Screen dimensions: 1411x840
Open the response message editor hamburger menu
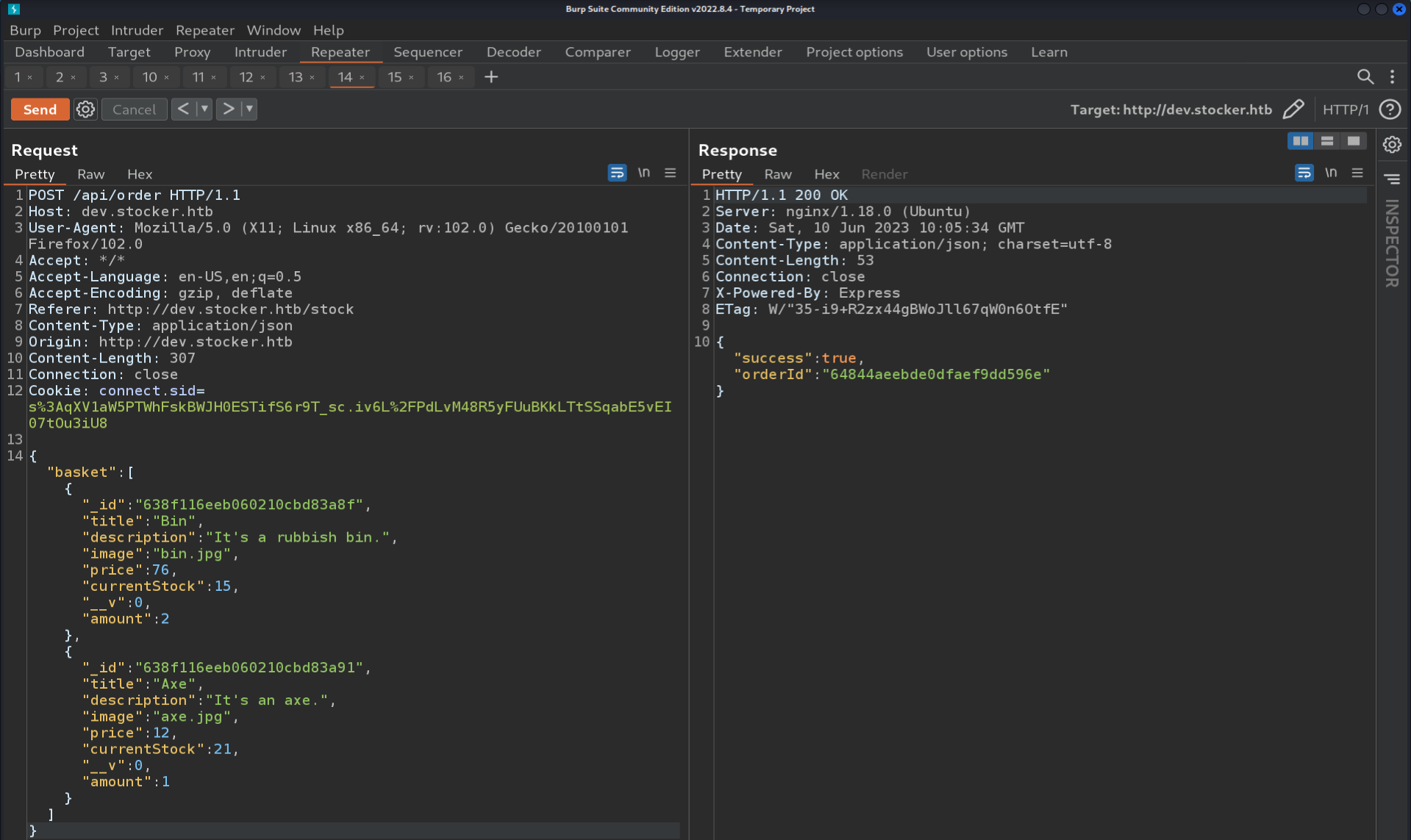(1357, 173)
